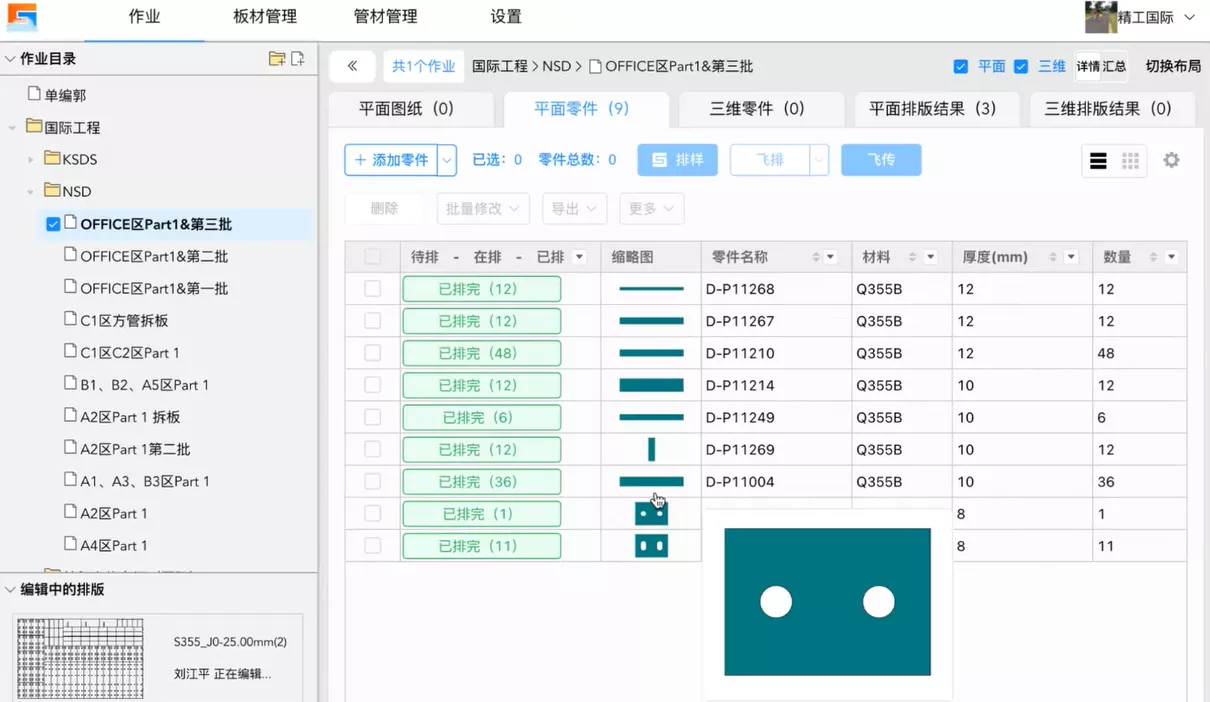This screenshot has height=702, width=1210.
Task: Uncheck OFFICE区Part1&第三批 job checkbox
Action: 53,224
